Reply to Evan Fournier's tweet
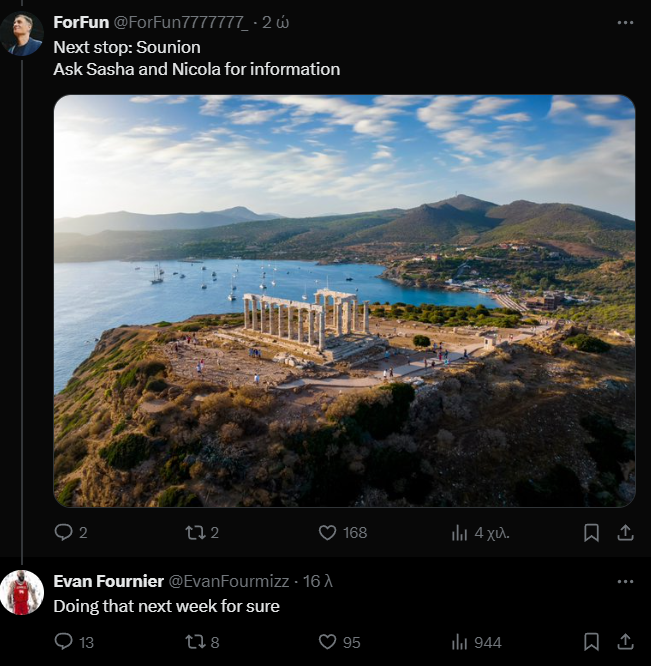The image size is (651, 666). tap(63, 642)
